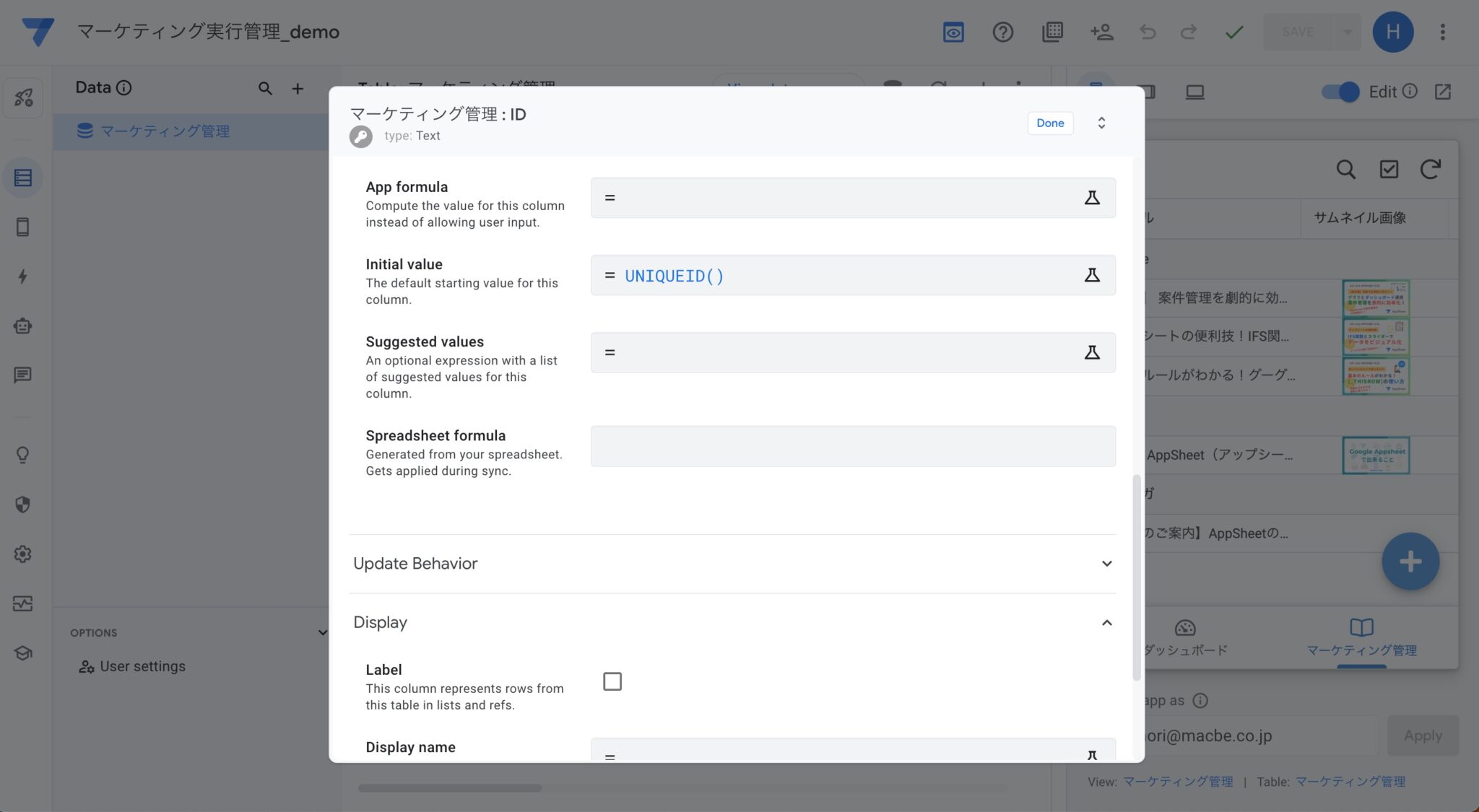This screenshot has width=1479, height=812.
Task: Collapse the Display section
Action: tap(1106, 622)
